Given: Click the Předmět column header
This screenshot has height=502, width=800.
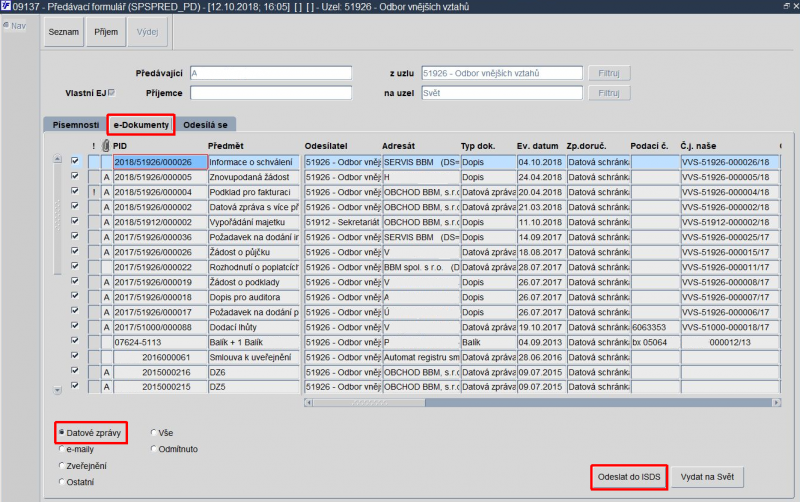Looking at the screenshot, I should pos(226,146).
